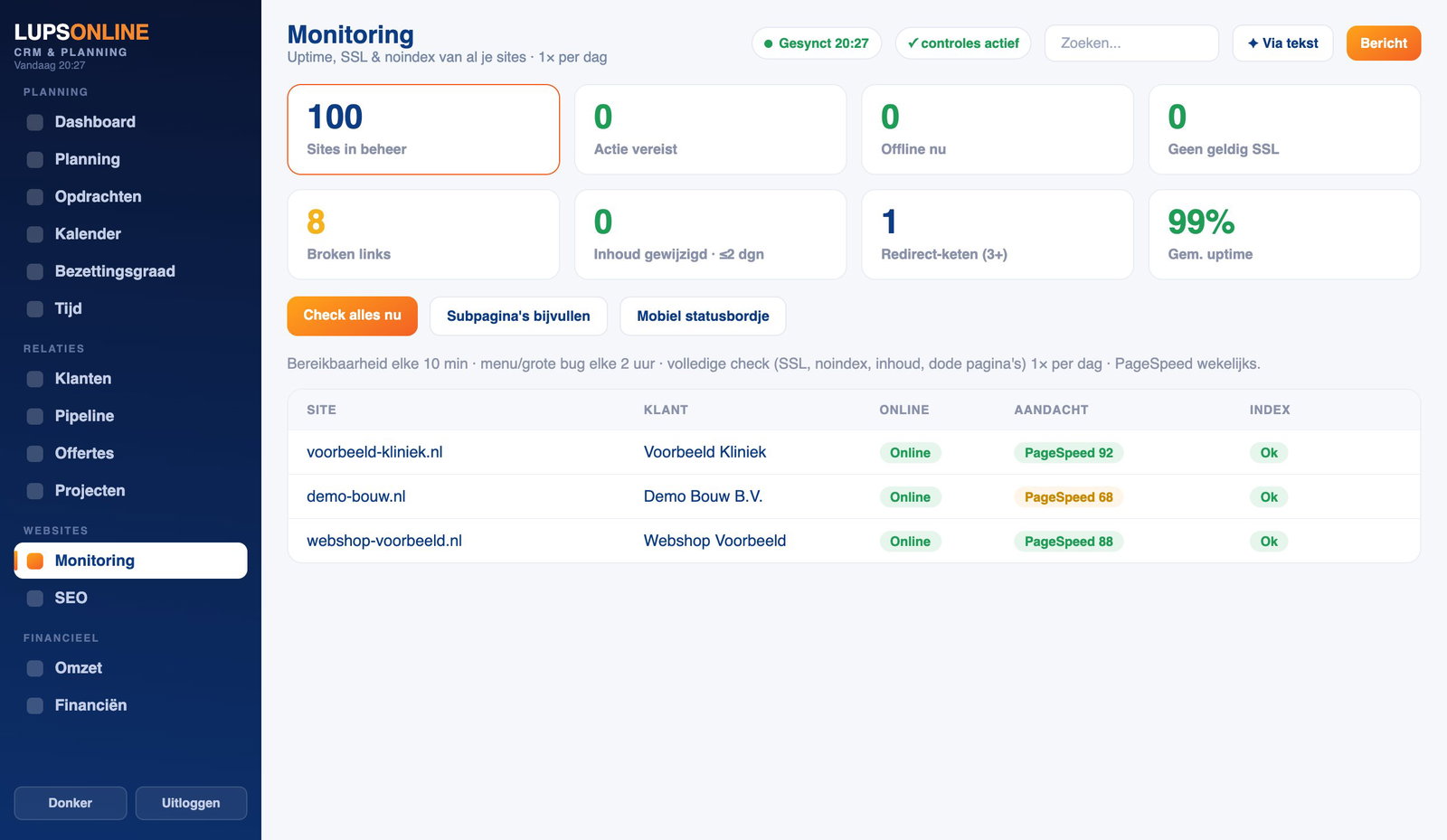Navigate to Kalender
Image resolution: width=1447 pixels, height=840 pixels.
[130, 233]
